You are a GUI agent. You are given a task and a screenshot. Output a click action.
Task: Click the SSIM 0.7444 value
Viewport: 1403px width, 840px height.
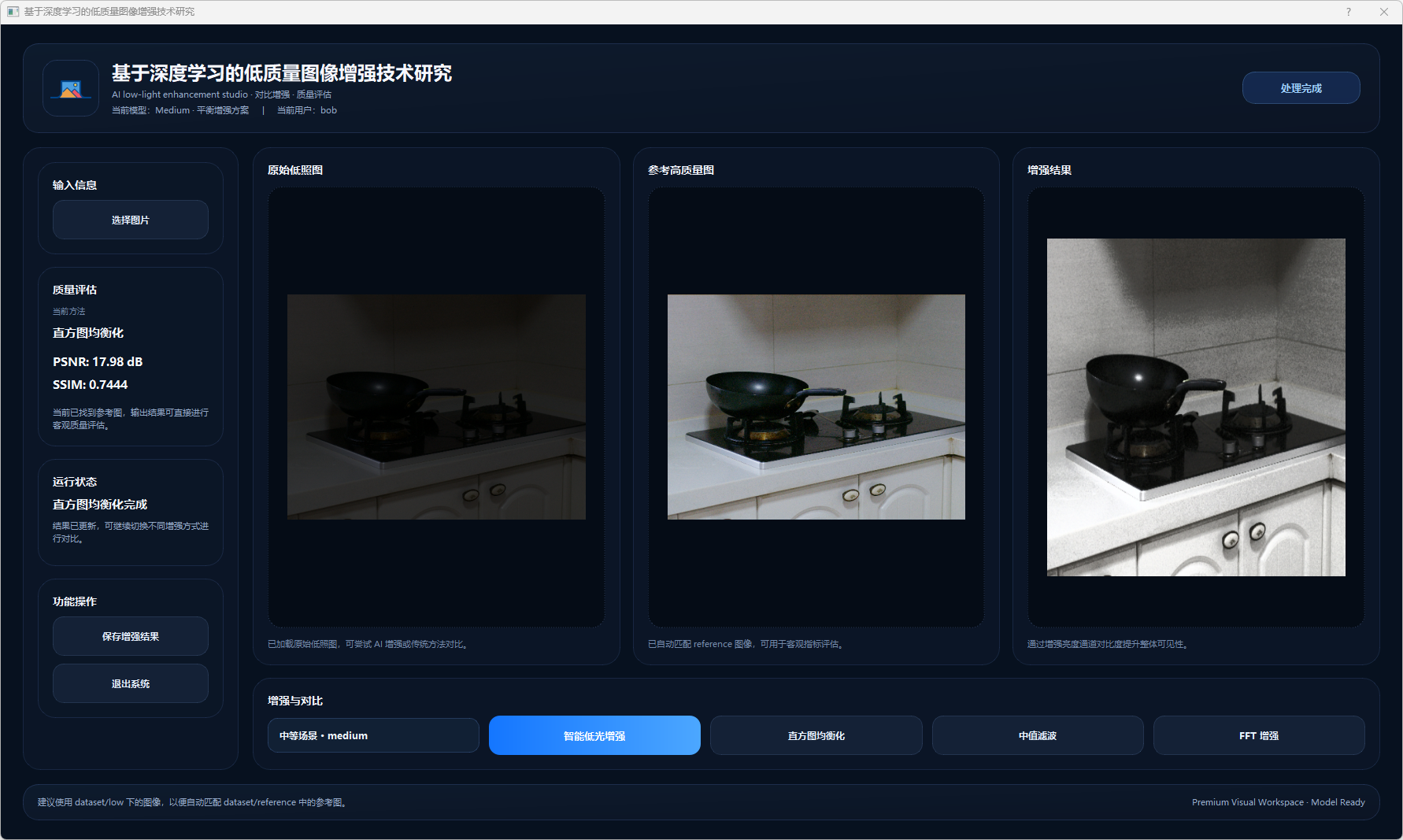click(x=90, y=385)
